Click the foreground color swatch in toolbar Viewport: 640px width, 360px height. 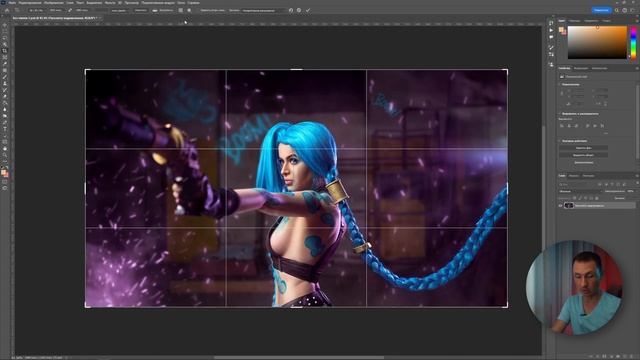pos(4,172)
